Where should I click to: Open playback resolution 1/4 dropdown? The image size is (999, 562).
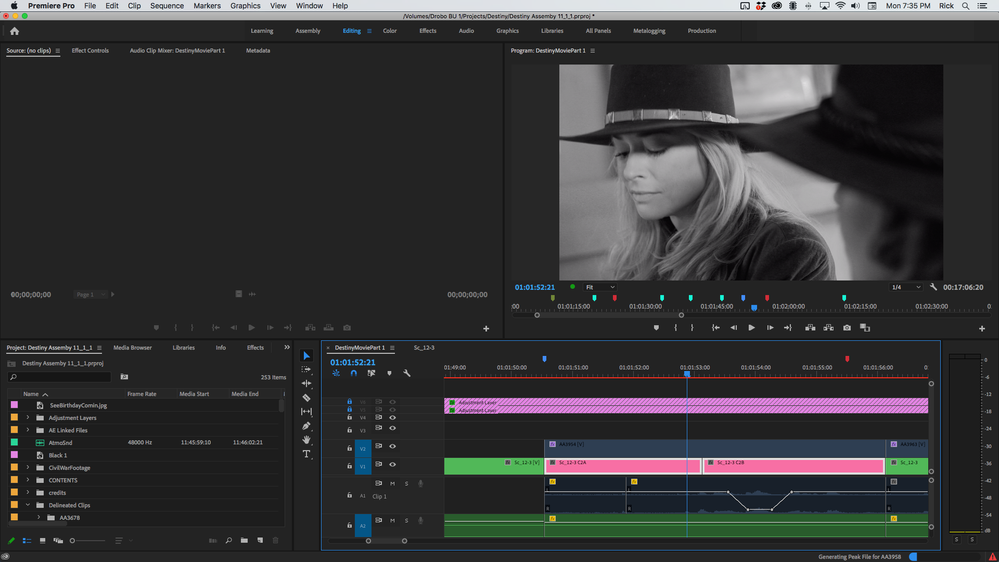click(904, 287)
